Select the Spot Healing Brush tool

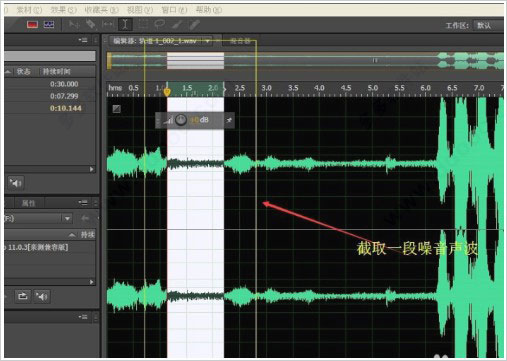click(195, 24)
